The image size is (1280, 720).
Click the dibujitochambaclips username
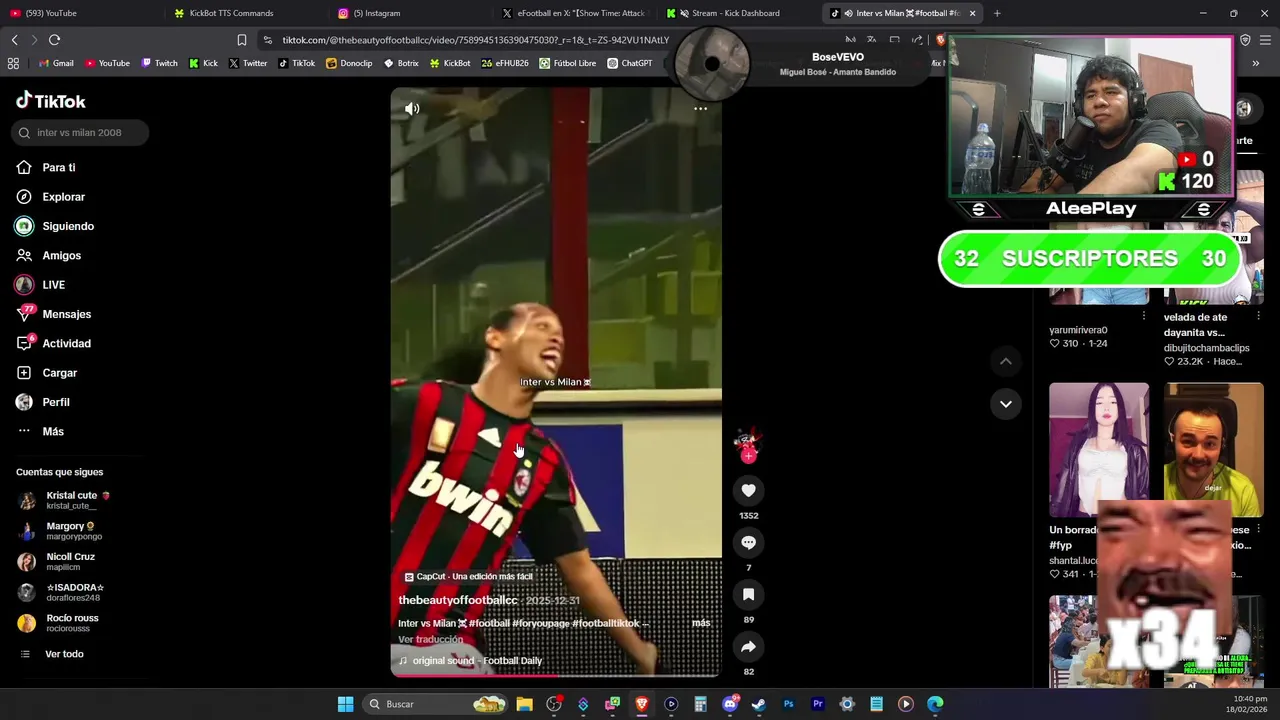tap(1206, 348)
